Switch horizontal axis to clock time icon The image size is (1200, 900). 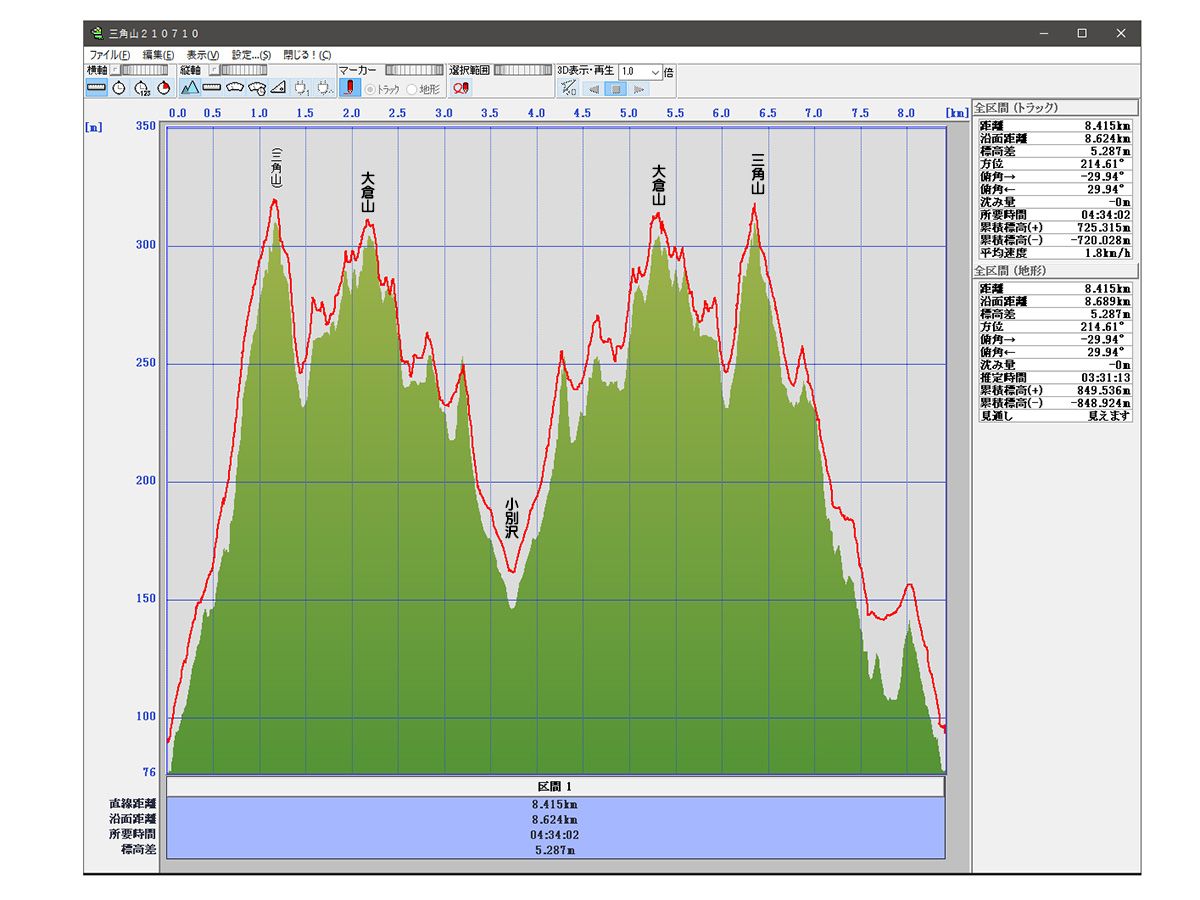[x=119, y=88]
